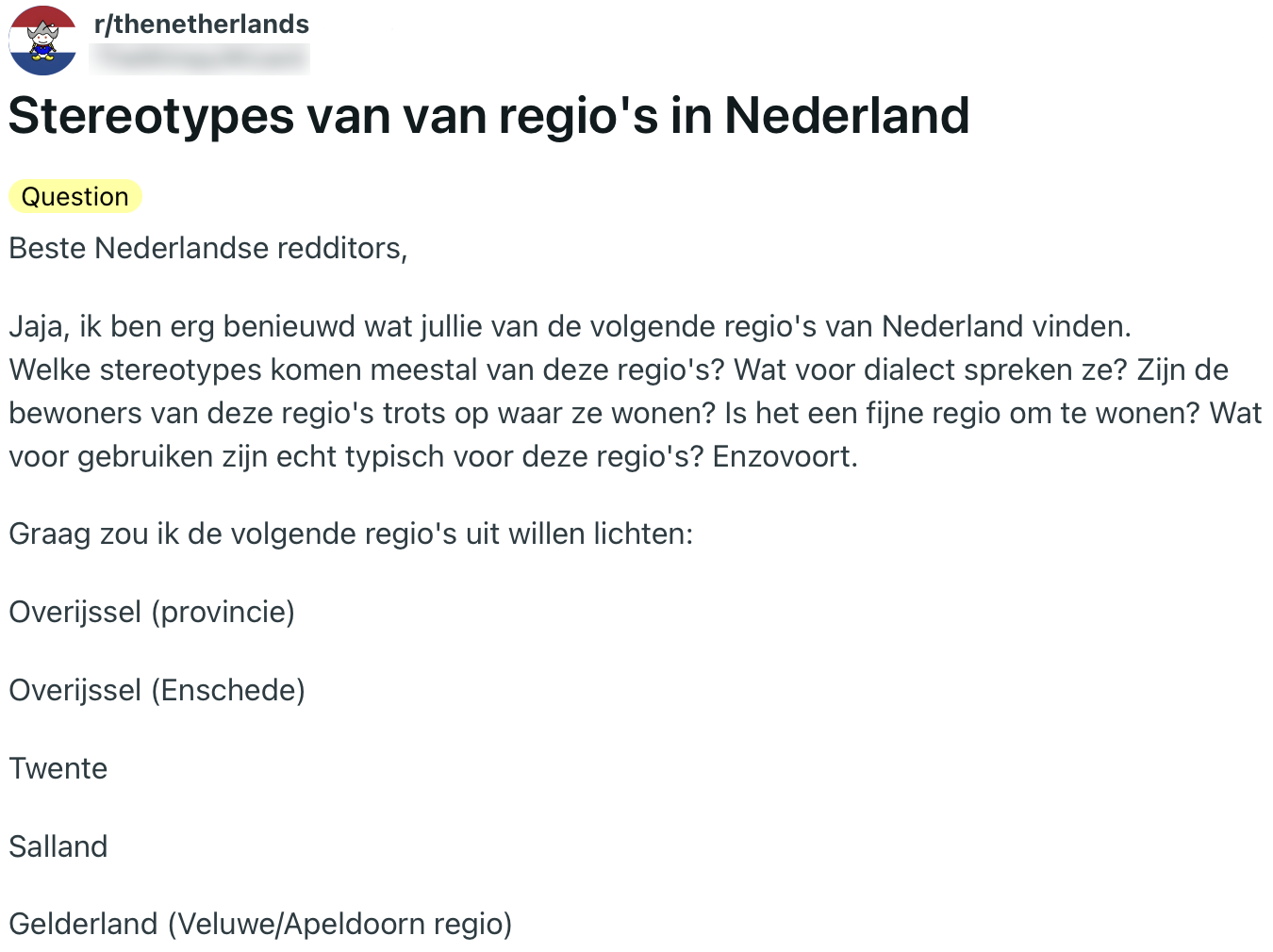Click the word 'Stereotypes' in the title
1273x952 pixels.
pyautogui.click(x=152, y=116)
